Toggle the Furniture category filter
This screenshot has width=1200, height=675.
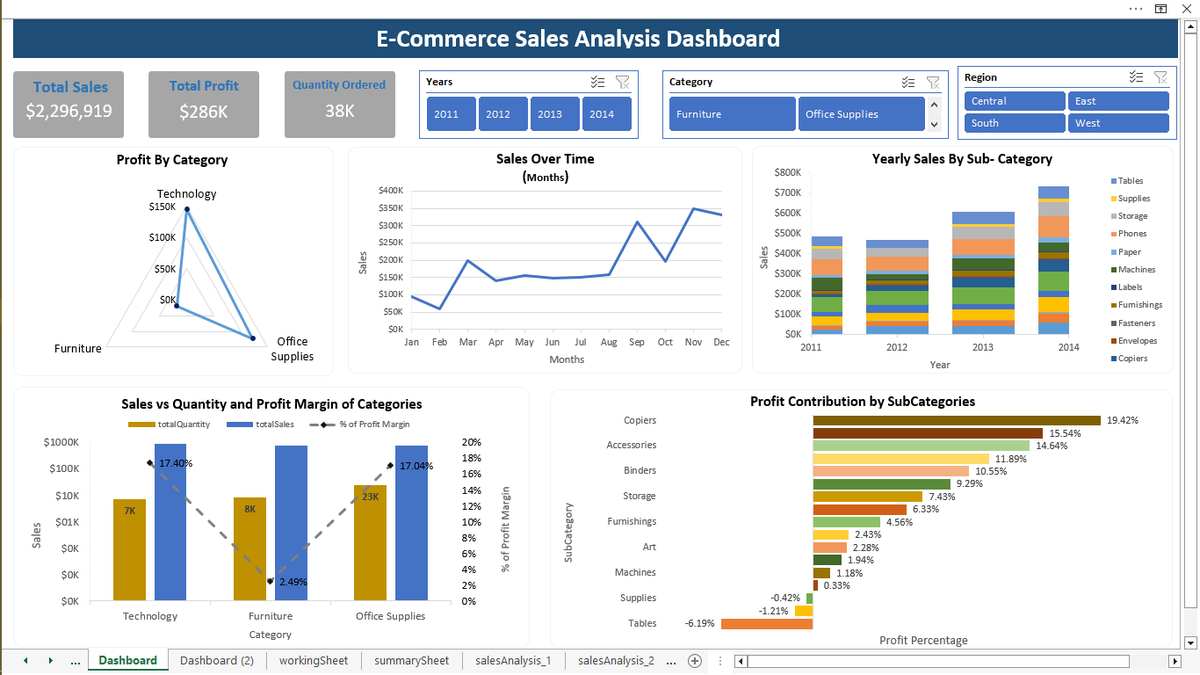731,113
